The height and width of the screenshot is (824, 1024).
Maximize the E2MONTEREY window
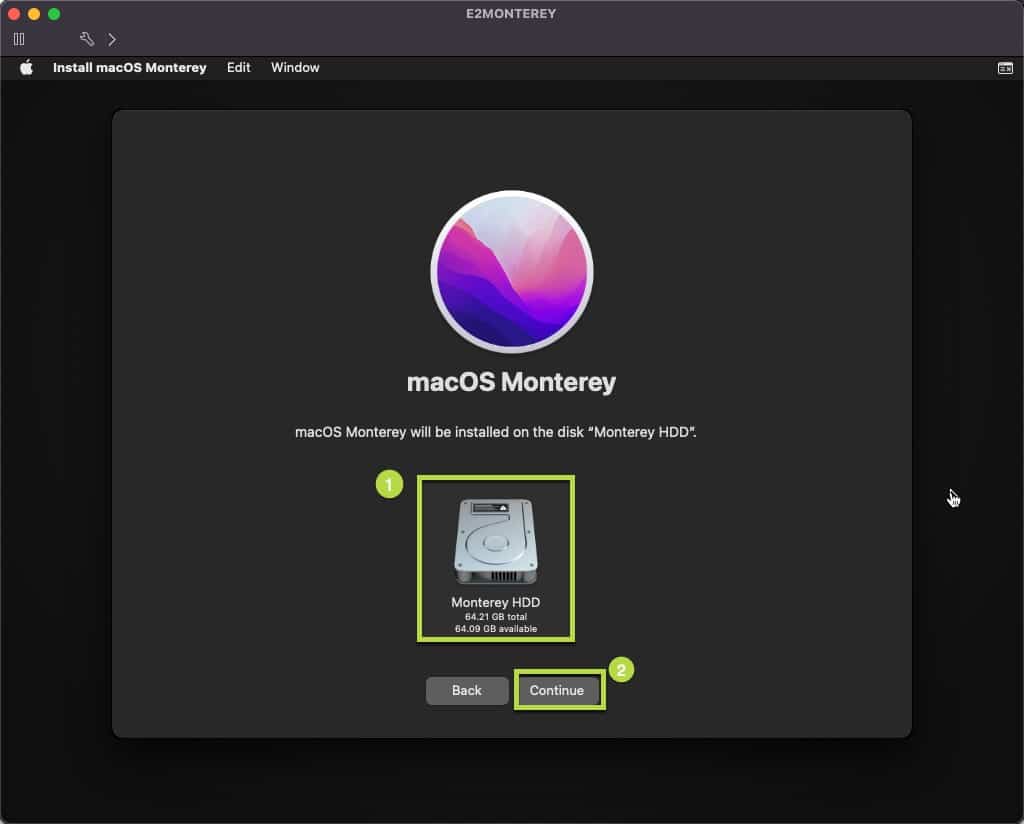pos(54,14)
